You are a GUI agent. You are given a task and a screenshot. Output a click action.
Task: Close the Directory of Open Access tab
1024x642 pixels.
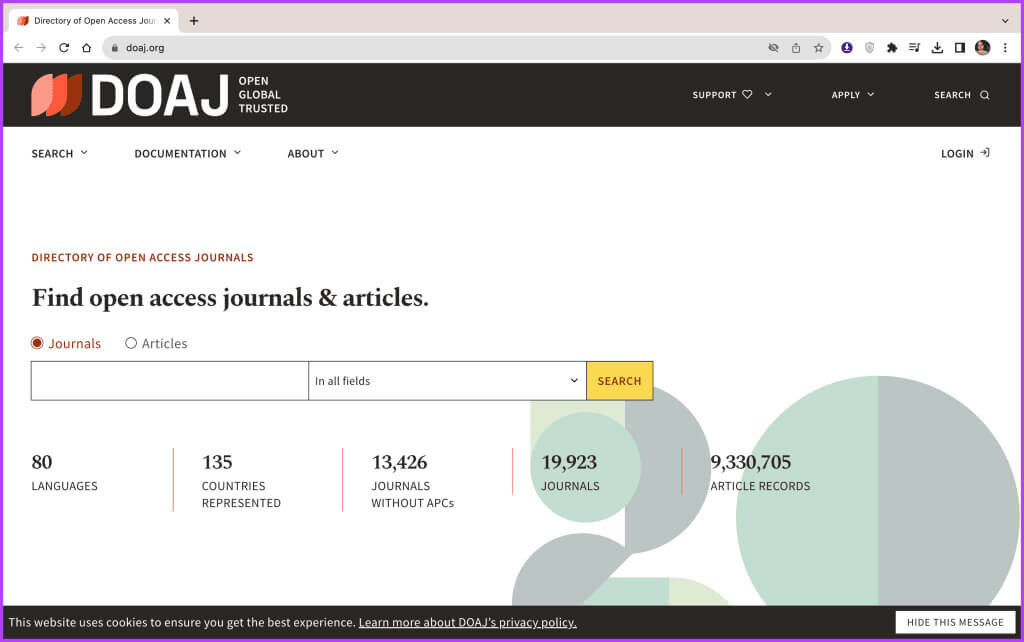(x=167, y=21)
